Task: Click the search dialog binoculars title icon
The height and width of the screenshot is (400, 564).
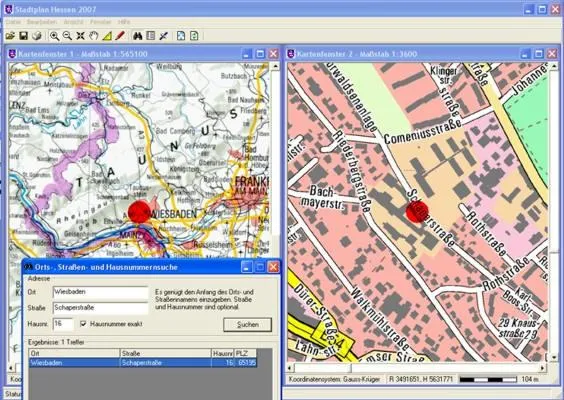Action: coord(28,267)
